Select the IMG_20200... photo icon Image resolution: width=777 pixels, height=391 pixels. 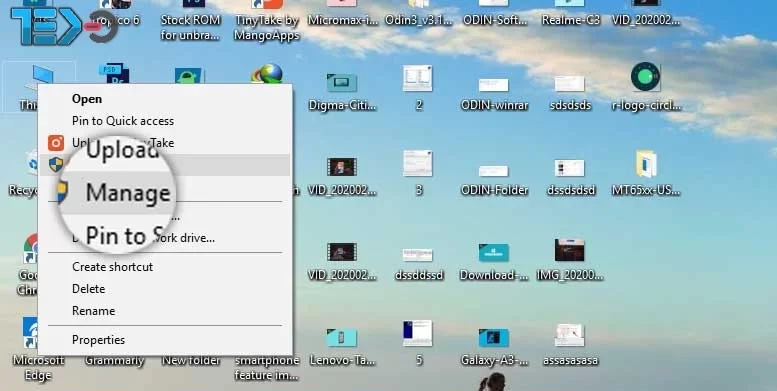tap(570, 250)
